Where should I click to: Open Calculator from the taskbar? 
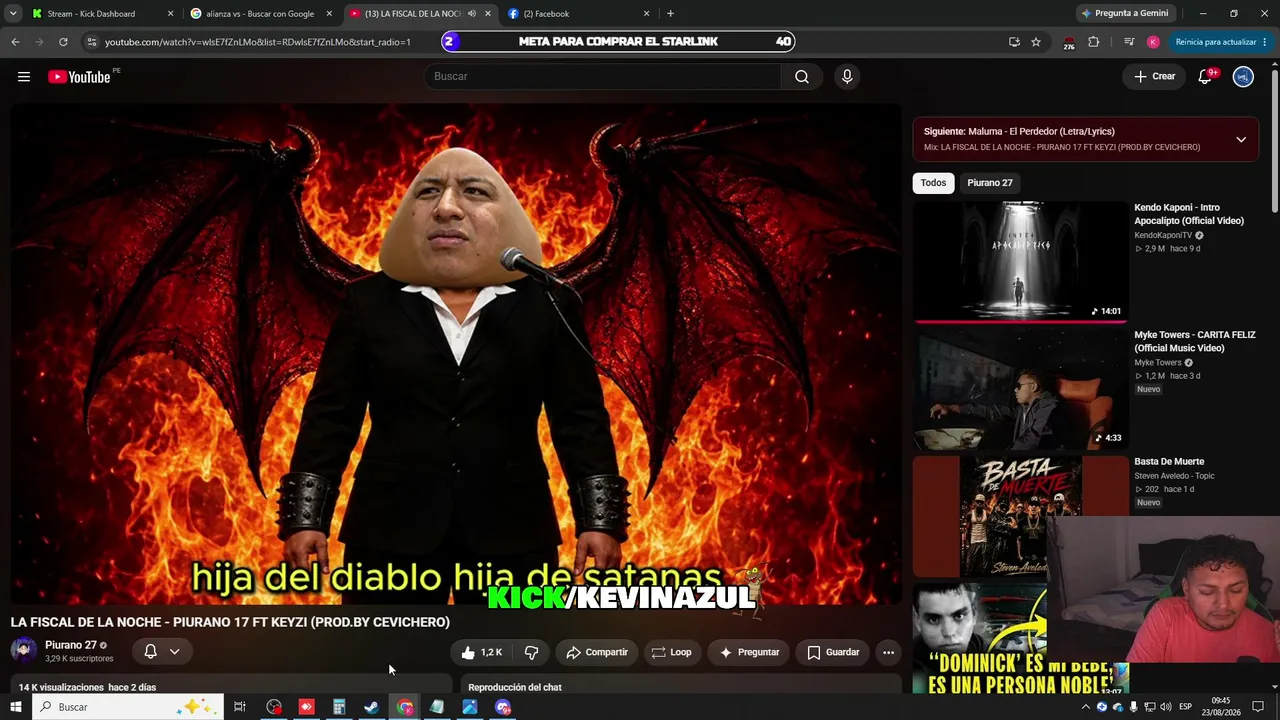[339, 707]
